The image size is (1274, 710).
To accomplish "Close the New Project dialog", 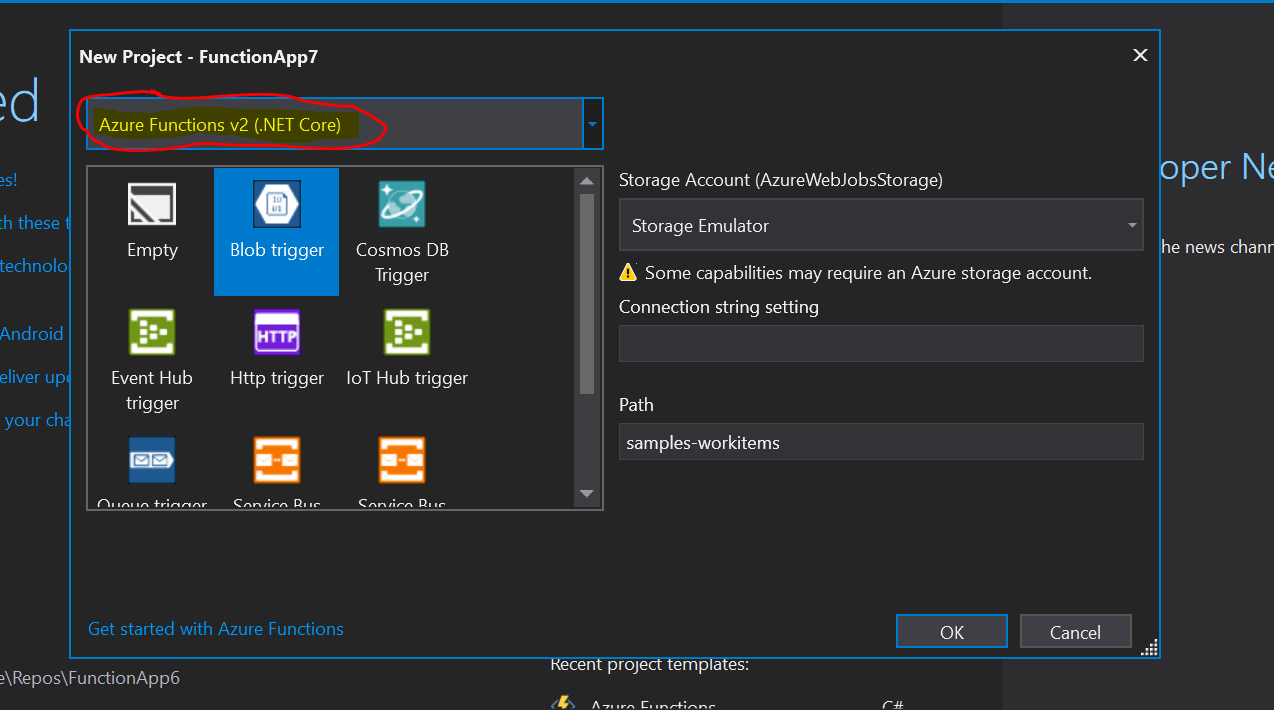I will (1140, 55).
